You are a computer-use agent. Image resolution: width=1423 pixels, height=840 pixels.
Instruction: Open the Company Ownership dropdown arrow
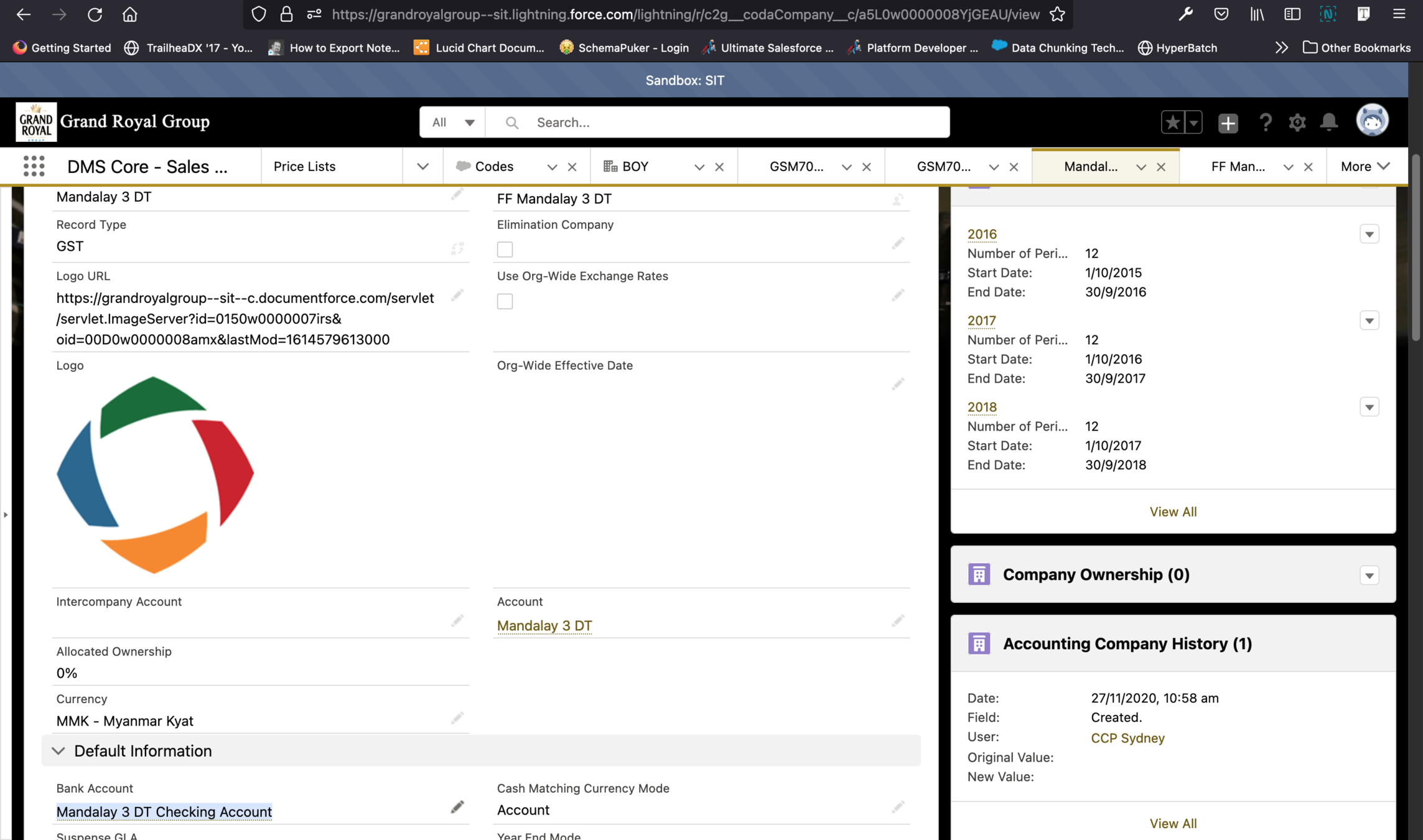(x=1369, y=575)
